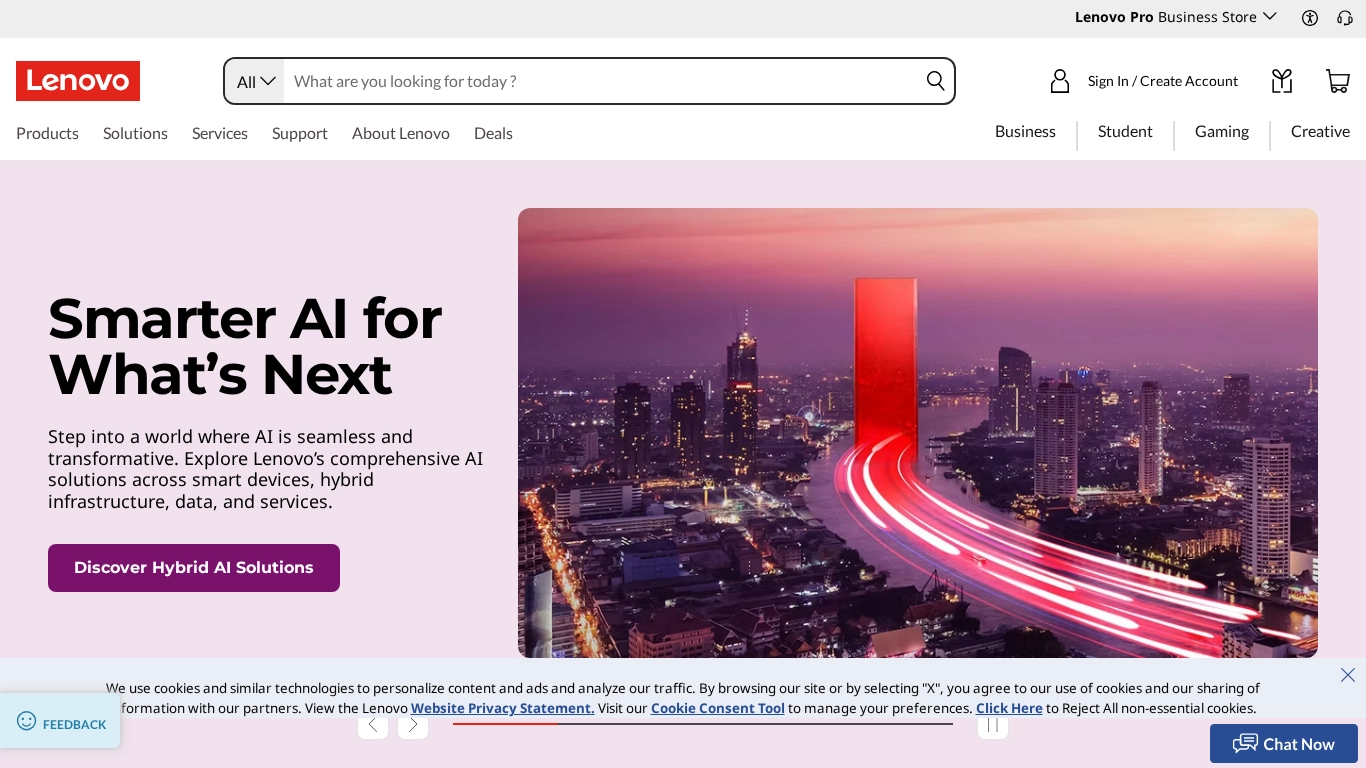Open the Deals menu item
The height and width of the screenshot is (768, 1366).
493,133
